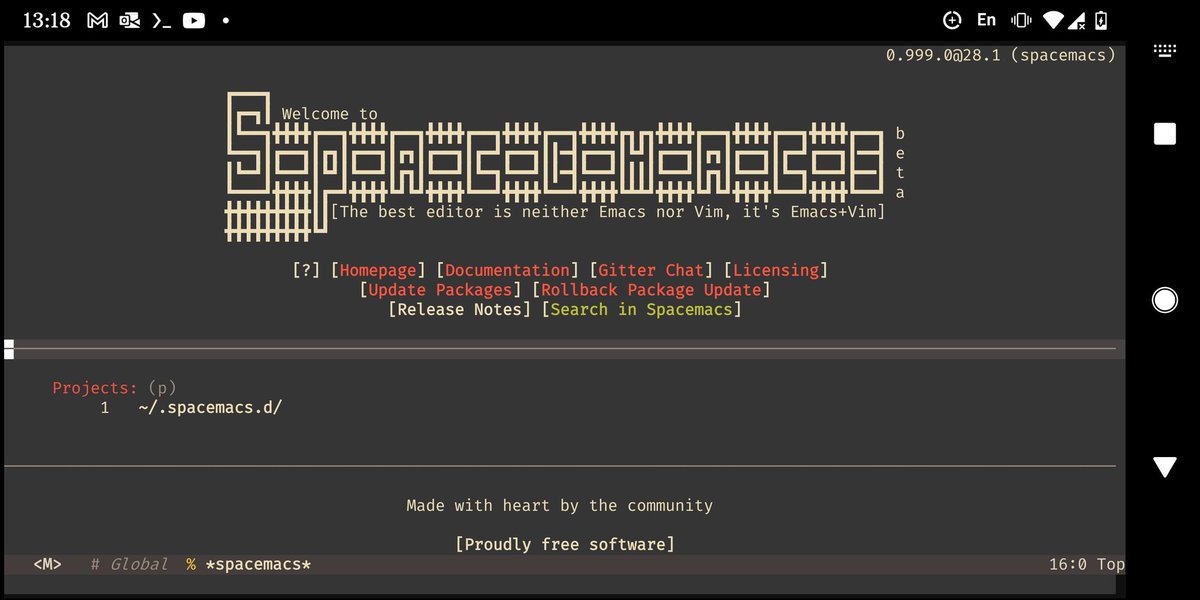
Task: Open Release Notes
Action: [x=460, y=310]
